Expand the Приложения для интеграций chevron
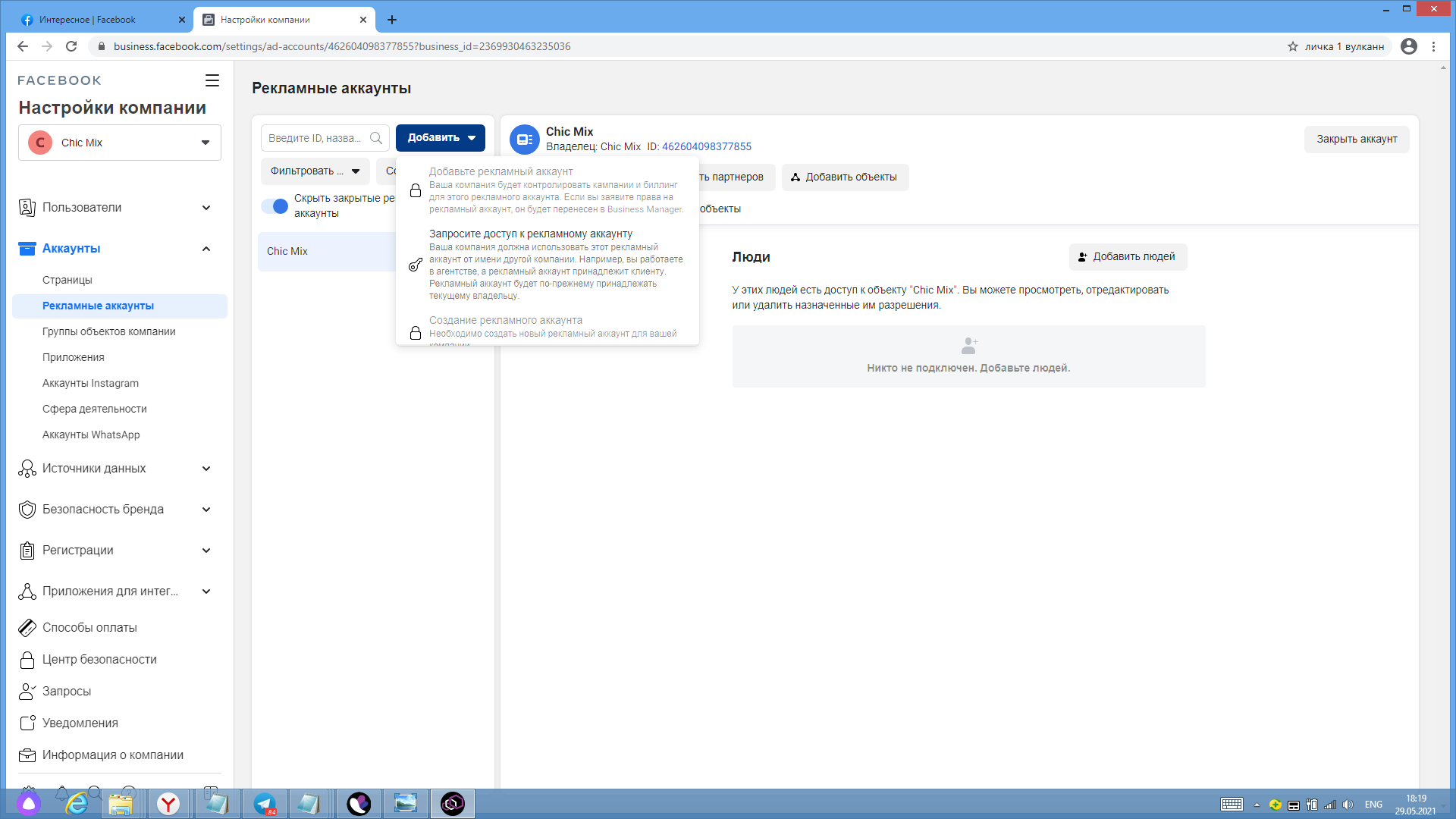Screen dimensions: 1456x819 click(x=206, y=591)
